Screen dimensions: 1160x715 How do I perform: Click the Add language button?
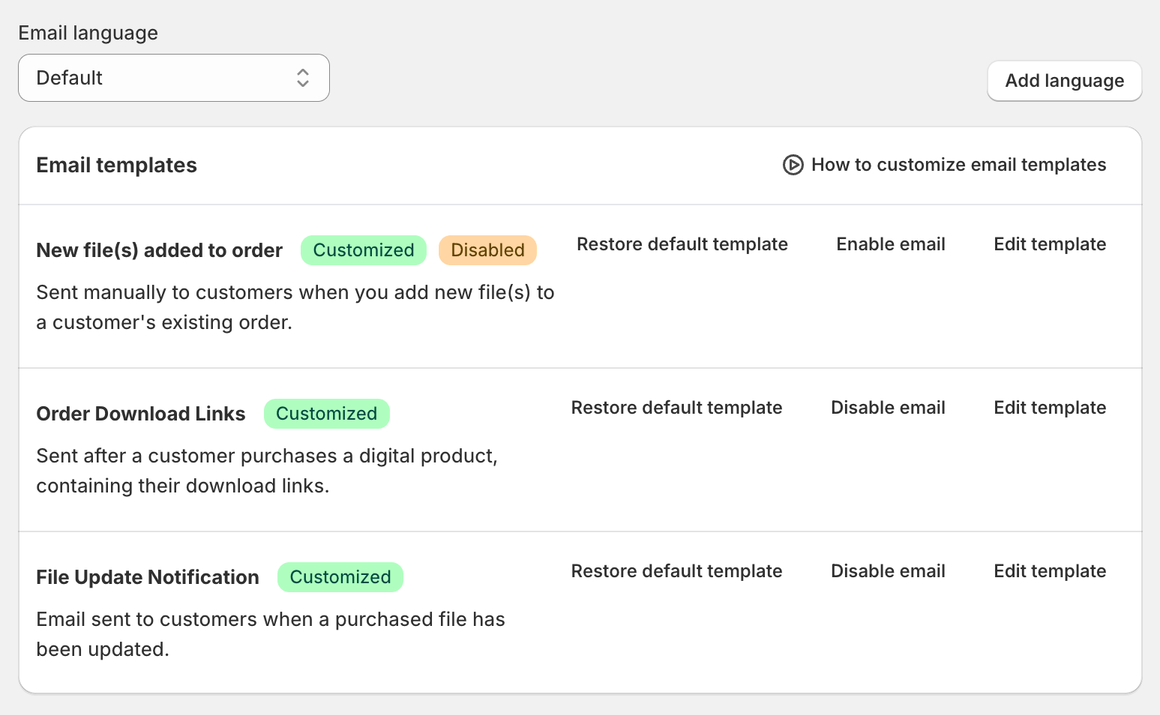(1064, 81)
